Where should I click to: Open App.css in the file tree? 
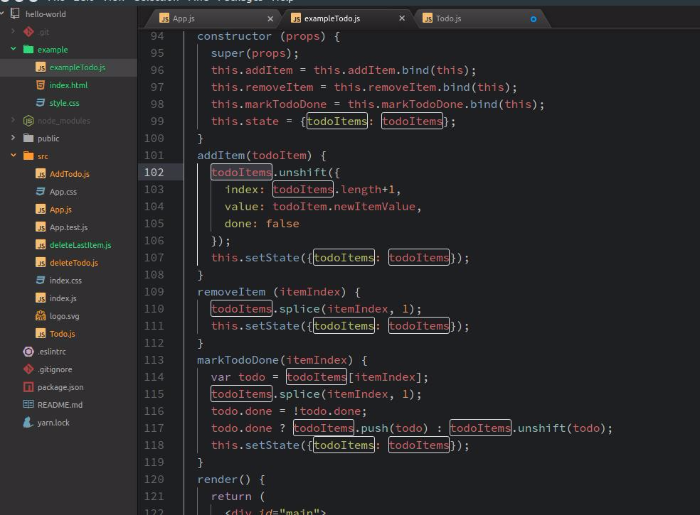(63, 191)
